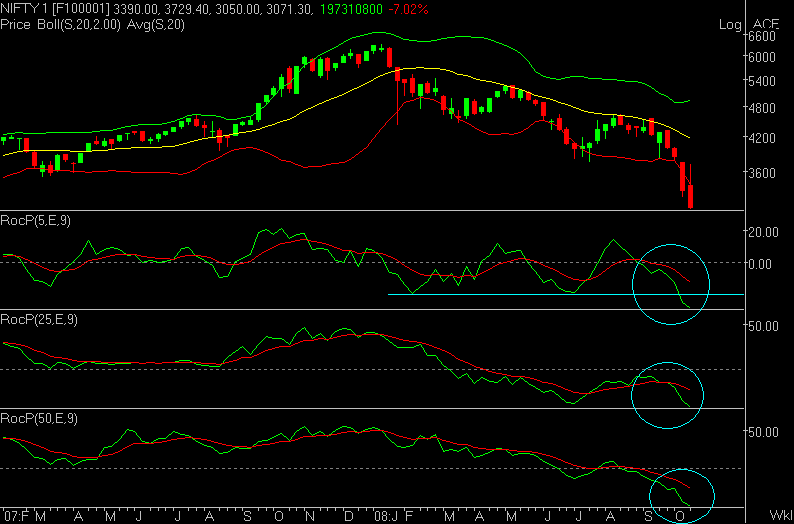The image size is (794, 524).
Task: Click the RocP(25,E,9) indicator label
Action: tap(39, 320)
